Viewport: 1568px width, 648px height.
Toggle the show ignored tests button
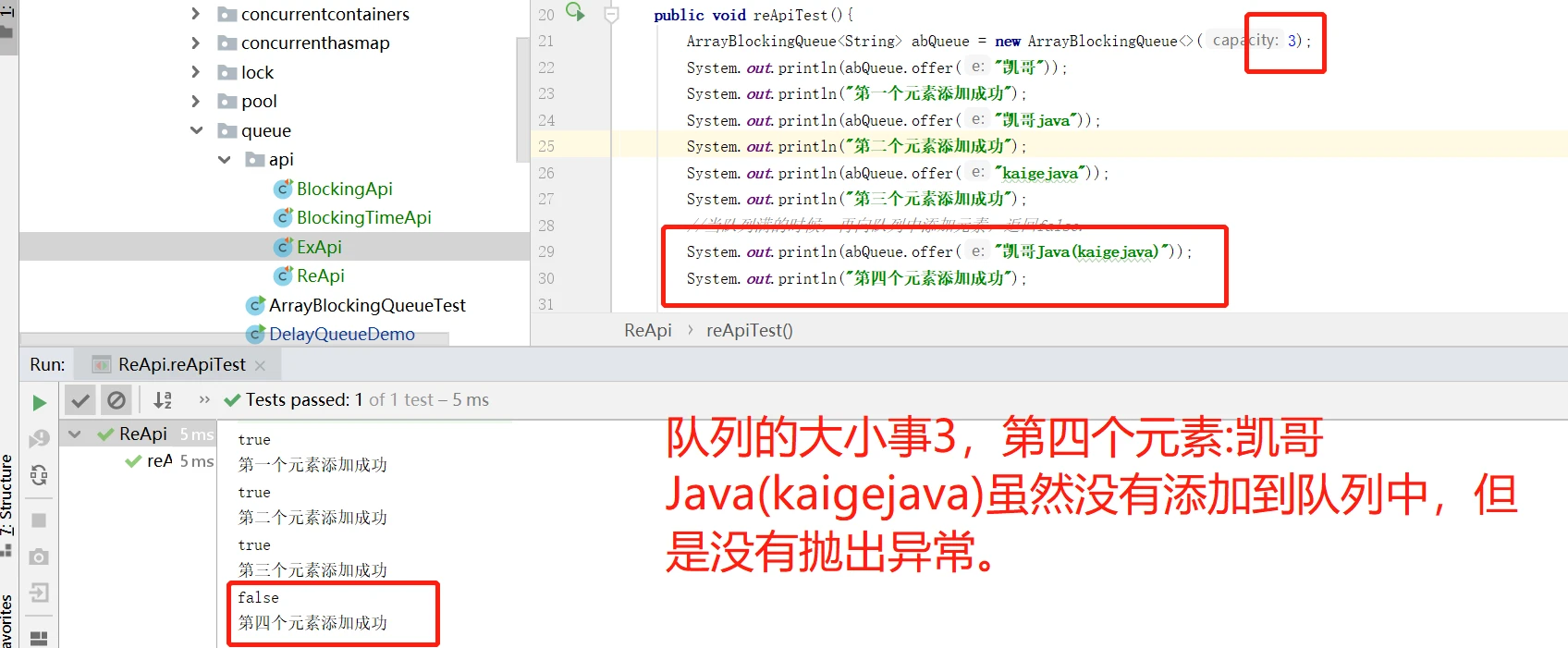[116, 400]
